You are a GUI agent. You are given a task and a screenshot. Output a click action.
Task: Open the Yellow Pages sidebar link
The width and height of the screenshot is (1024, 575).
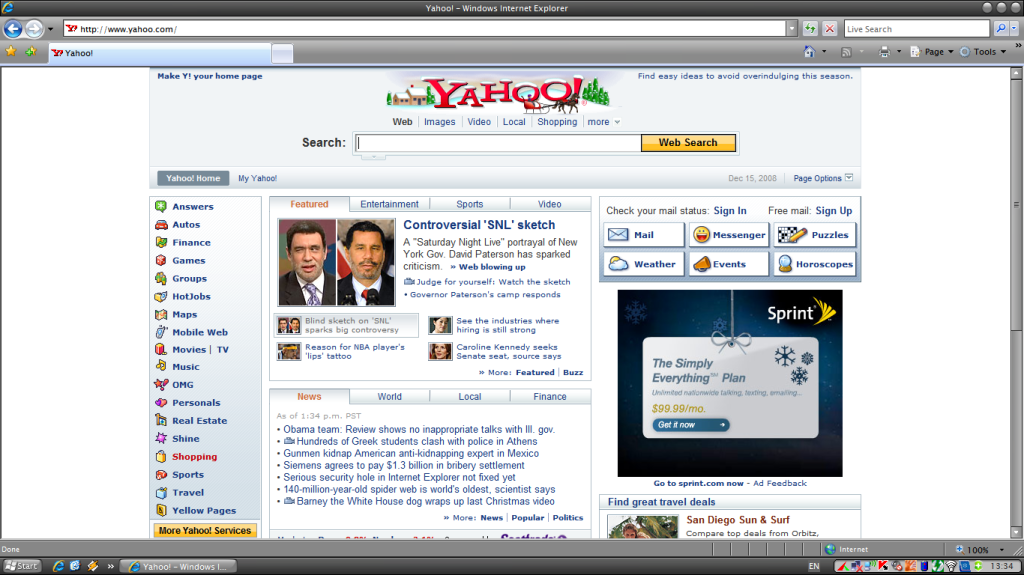(x=204, y=510)
